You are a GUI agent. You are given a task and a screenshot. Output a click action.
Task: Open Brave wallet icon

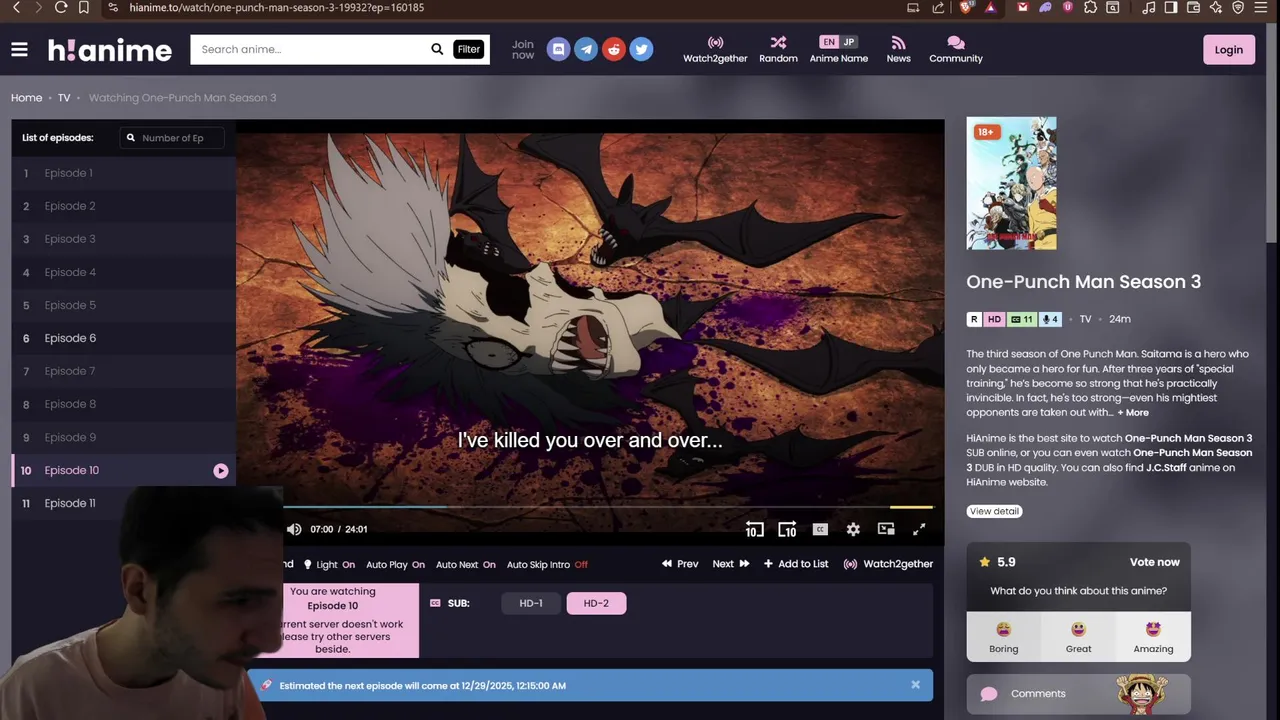1193,7
